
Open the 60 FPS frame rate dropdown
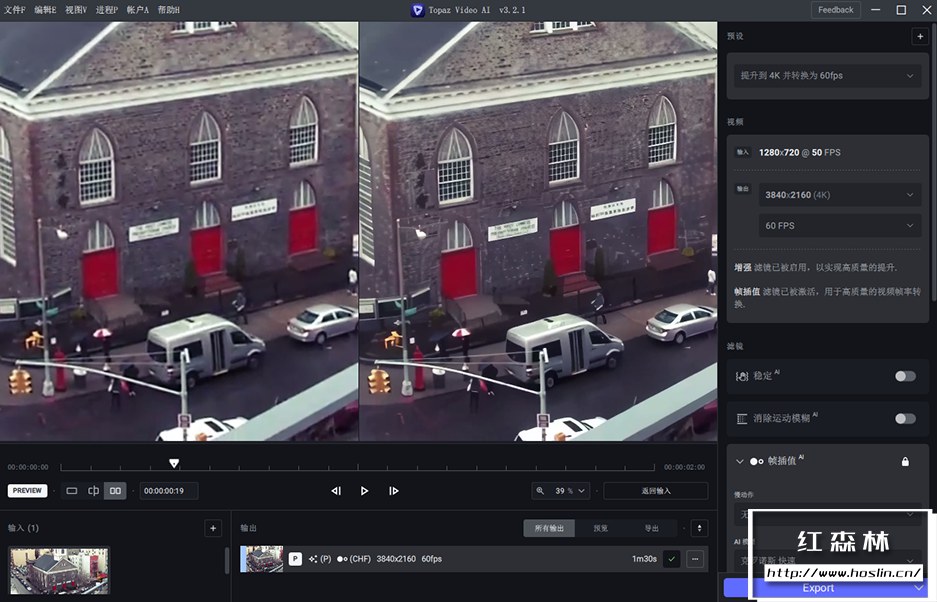(x=839, y=226)
